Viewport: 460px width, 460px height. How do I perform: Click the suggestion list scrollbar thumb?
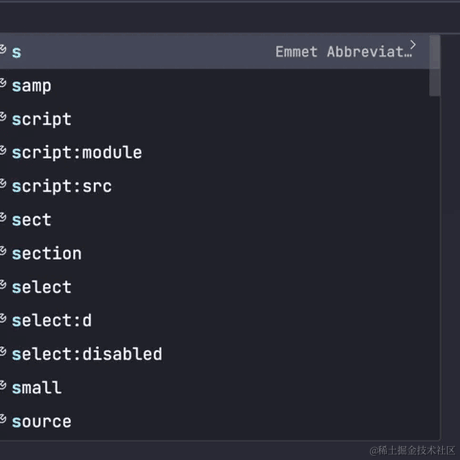435,66
